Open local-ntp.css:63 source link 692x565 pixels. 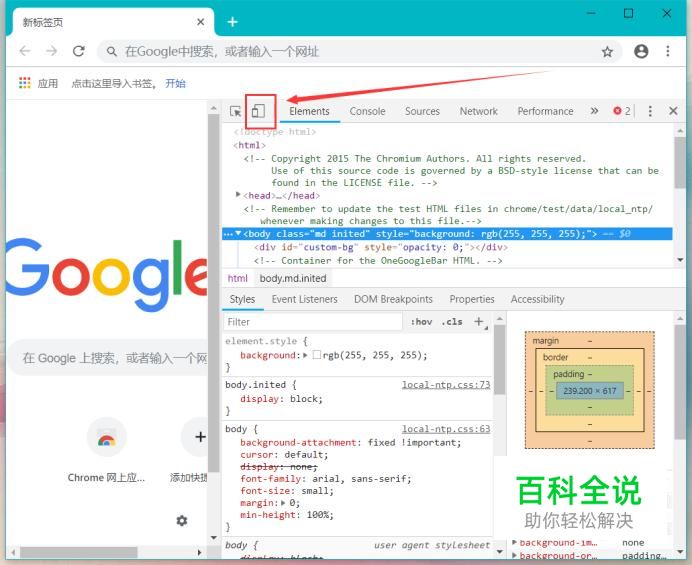pos(446,429)
